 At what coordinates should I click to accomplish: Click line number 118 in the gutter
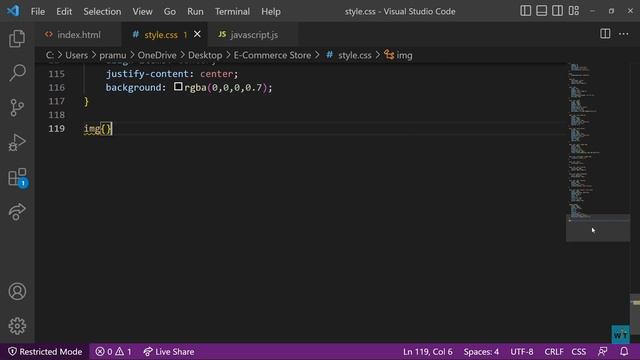tap(56, 115)
